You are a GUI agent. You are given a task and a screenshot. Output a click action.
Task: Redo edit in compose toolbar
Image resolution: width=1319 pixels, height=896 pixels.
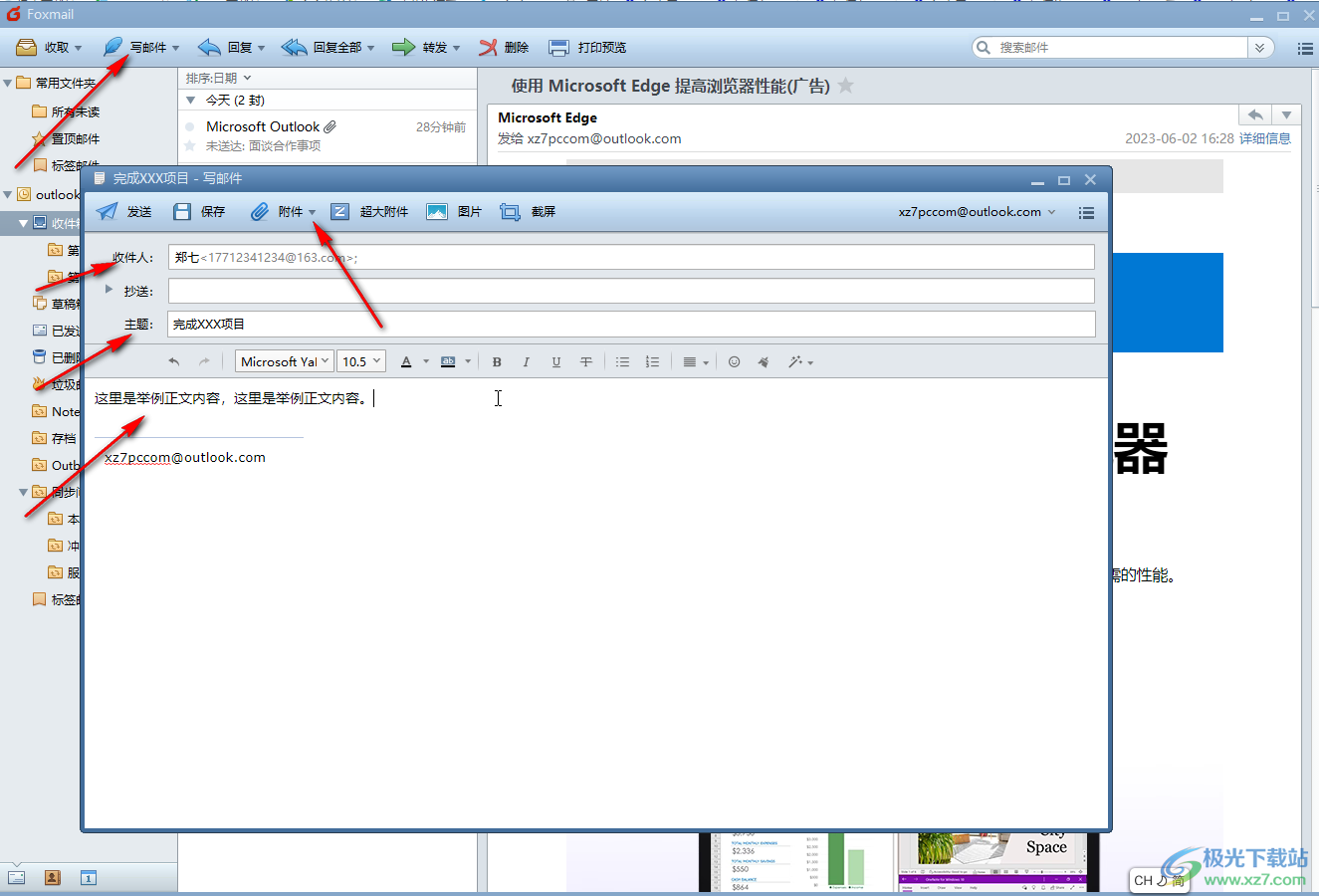pyautogui.click(x=204, y=362)
